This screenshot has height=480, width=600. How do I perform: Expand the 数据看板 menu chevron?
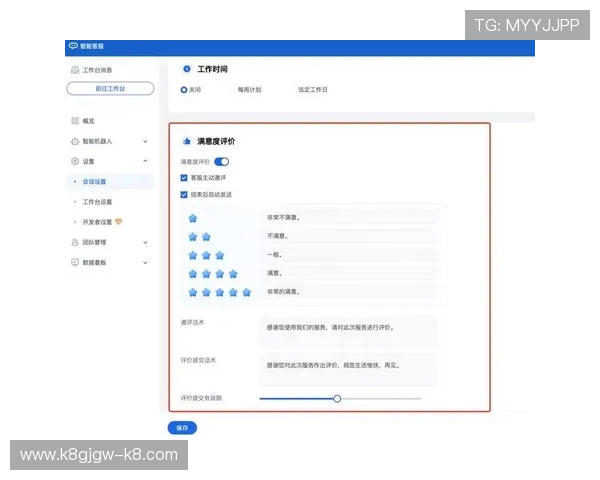coord(145,263)
